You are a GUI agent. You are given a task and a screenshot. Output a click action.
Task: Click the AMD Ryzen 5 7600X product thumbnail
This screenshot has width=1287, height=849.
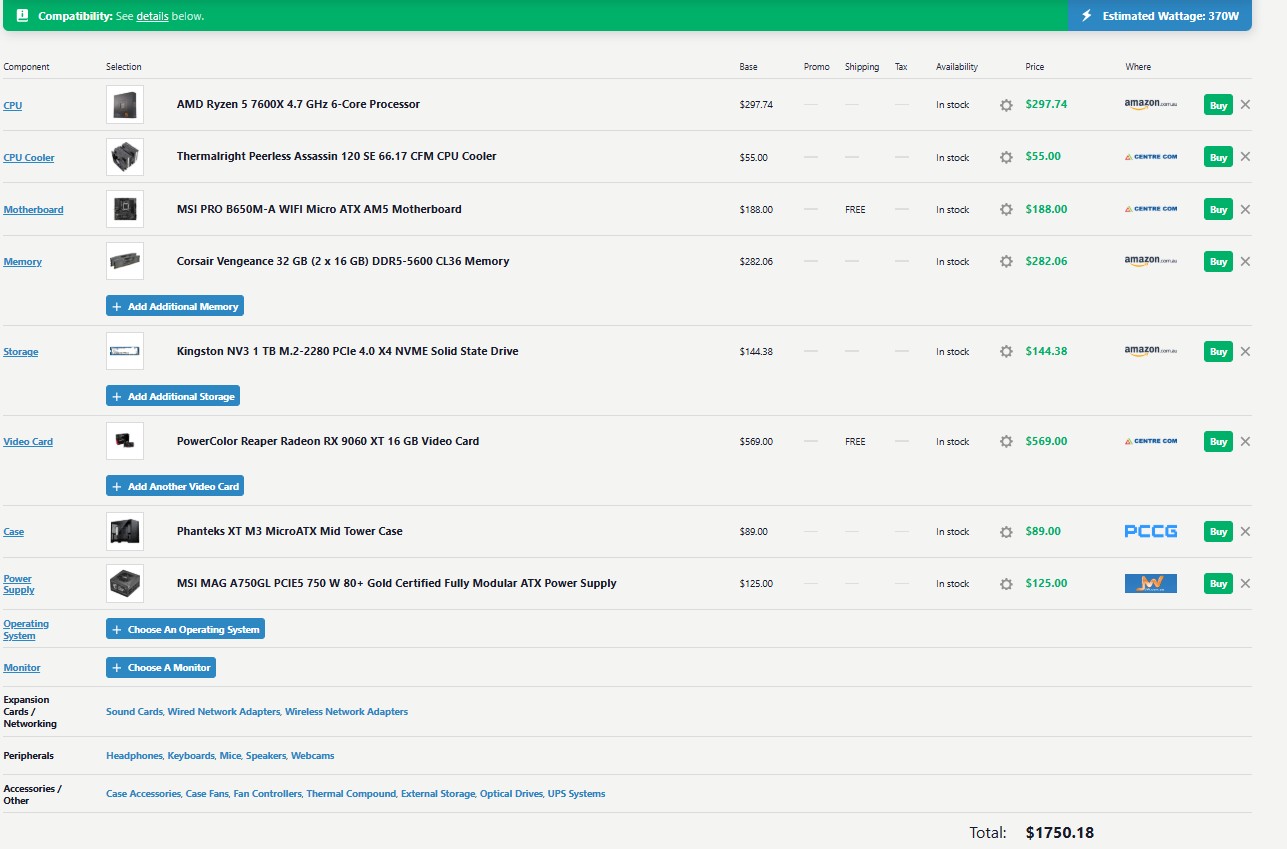point(125,104)
